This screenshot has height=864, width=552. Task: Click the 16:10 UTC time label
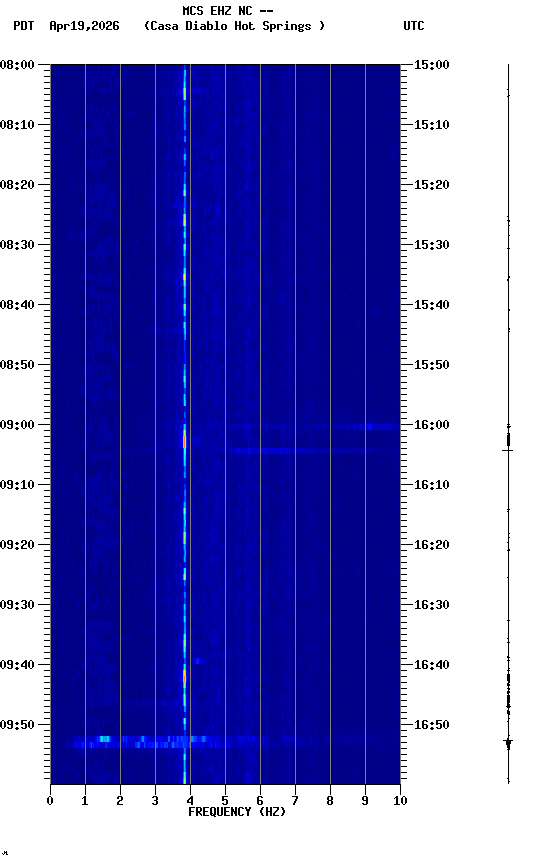coord(432,485)
